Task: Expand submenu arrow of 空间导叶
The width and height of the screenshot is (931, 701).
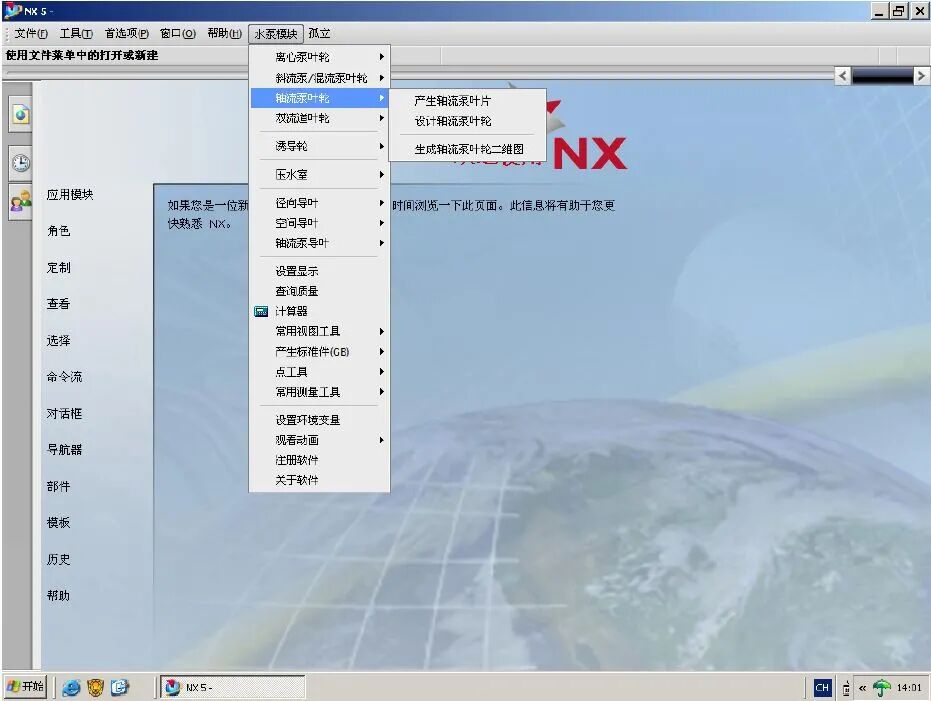Action: tap(382, 223)
